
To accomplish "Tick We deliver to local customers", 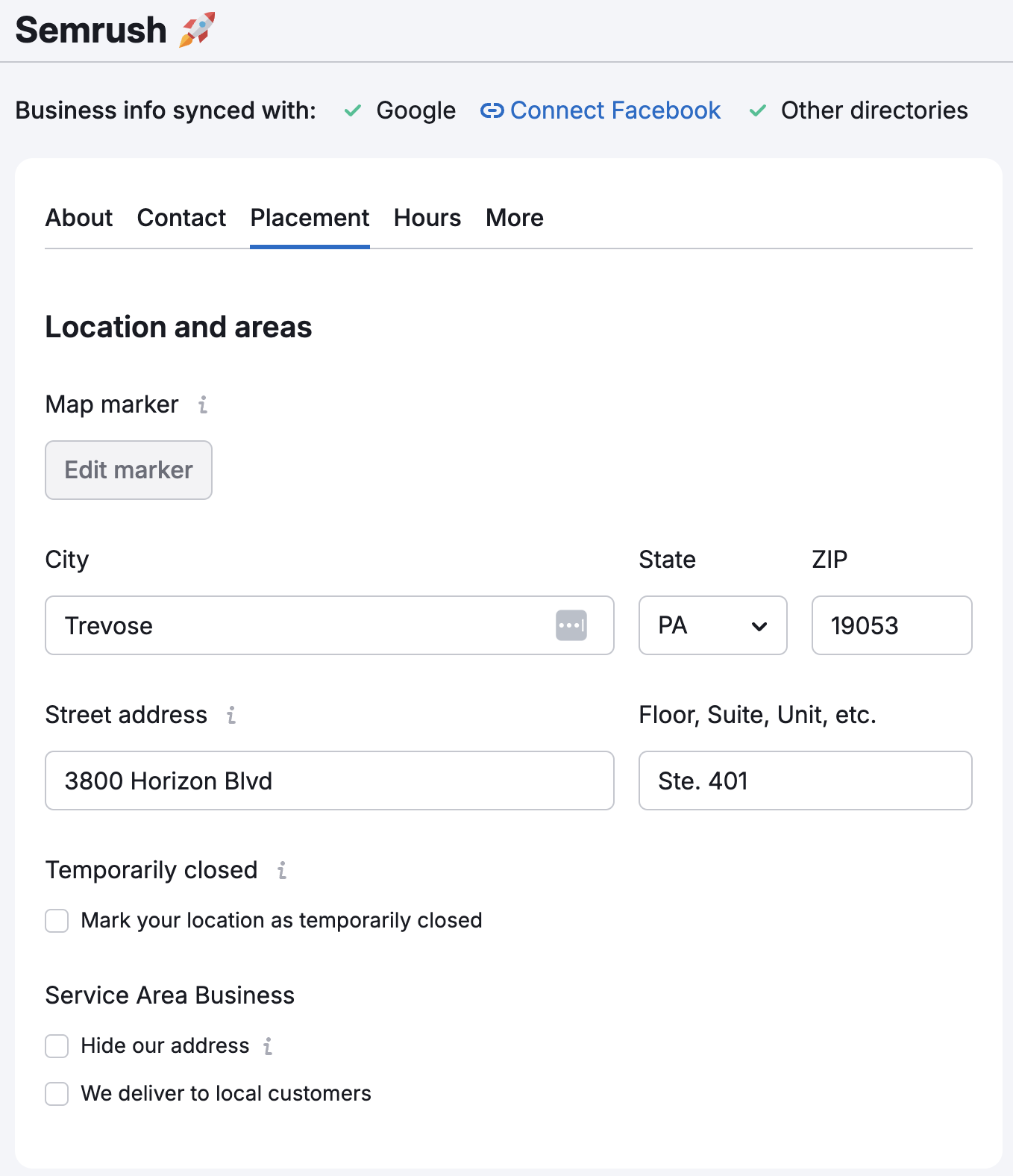I will (x=57, y=1094).
